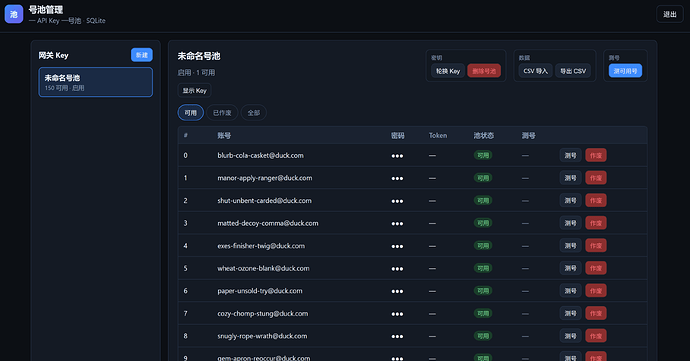The image size is (690, 361).
Task: Click 作废 for manor-apply-ranger@duck.com
Action: pyautogui.click(x=596, y=178)
